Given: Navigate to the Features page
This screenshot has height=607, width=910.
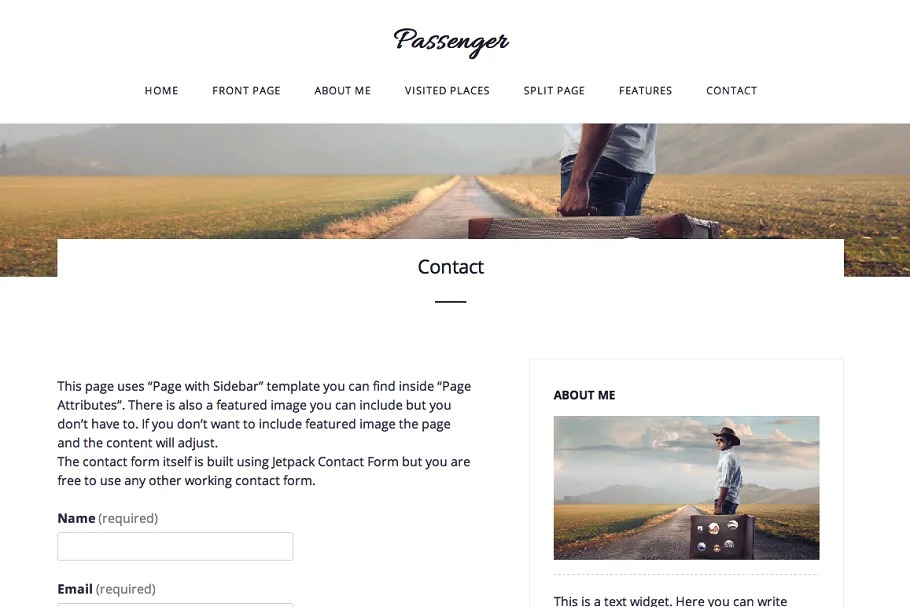Looking at the screenshot, I should [x=645, y=91].
